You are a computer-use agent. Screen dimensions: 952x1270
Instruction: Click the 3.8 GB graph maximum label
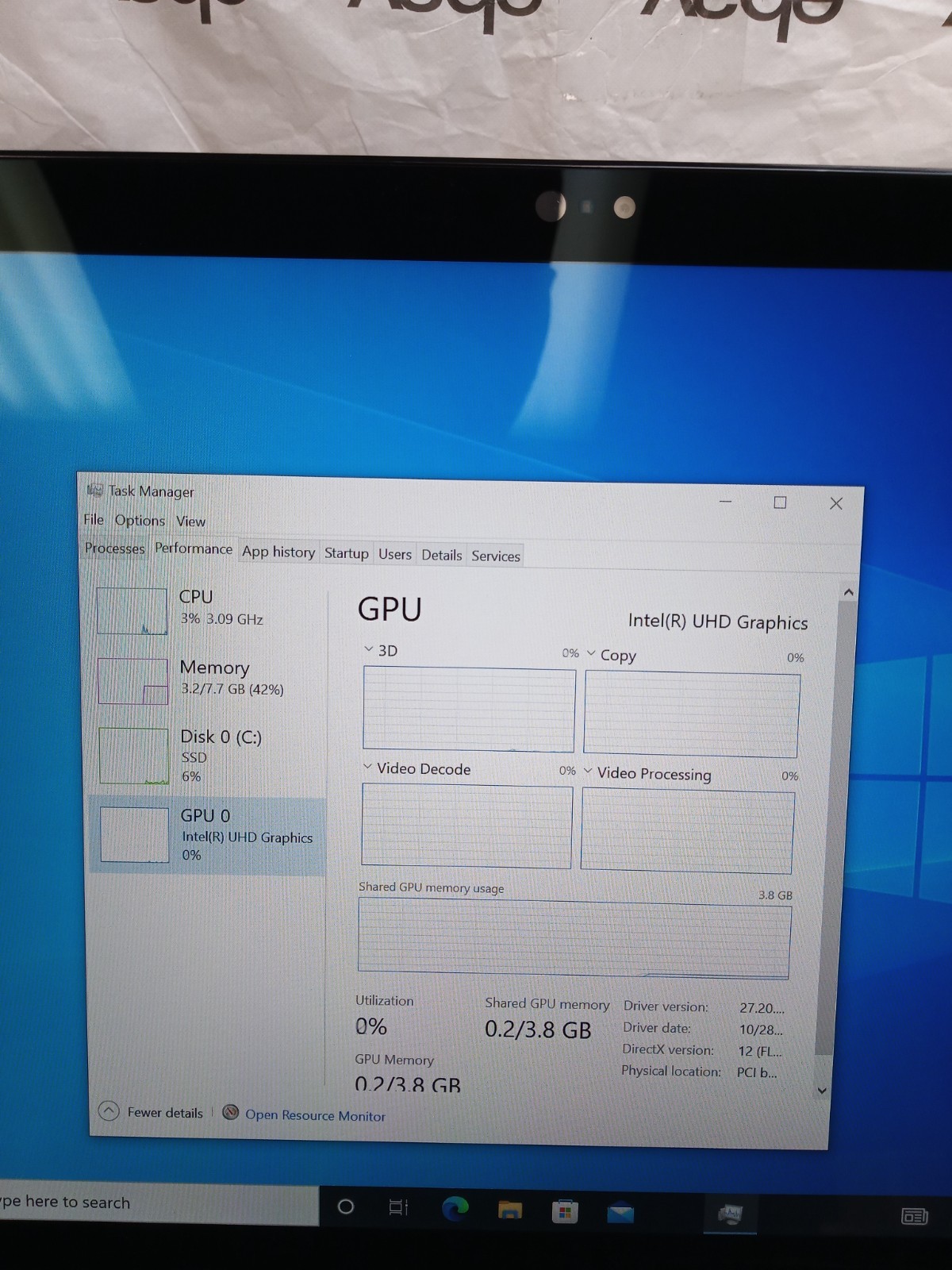pos(775,895)
